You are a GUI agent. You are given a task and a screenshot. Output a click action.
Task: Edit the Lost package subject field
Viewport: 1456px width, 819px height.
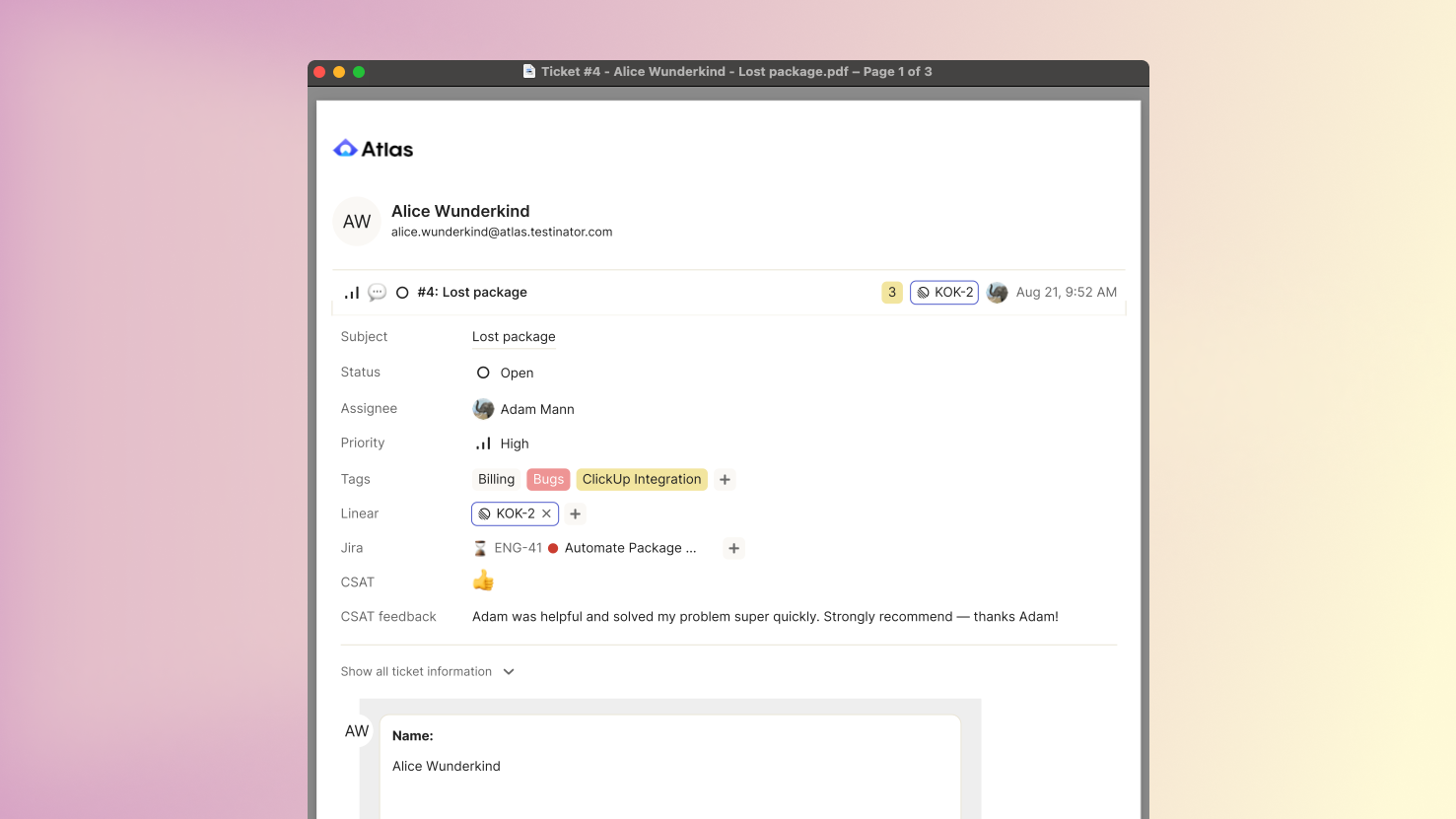[514, 337]
